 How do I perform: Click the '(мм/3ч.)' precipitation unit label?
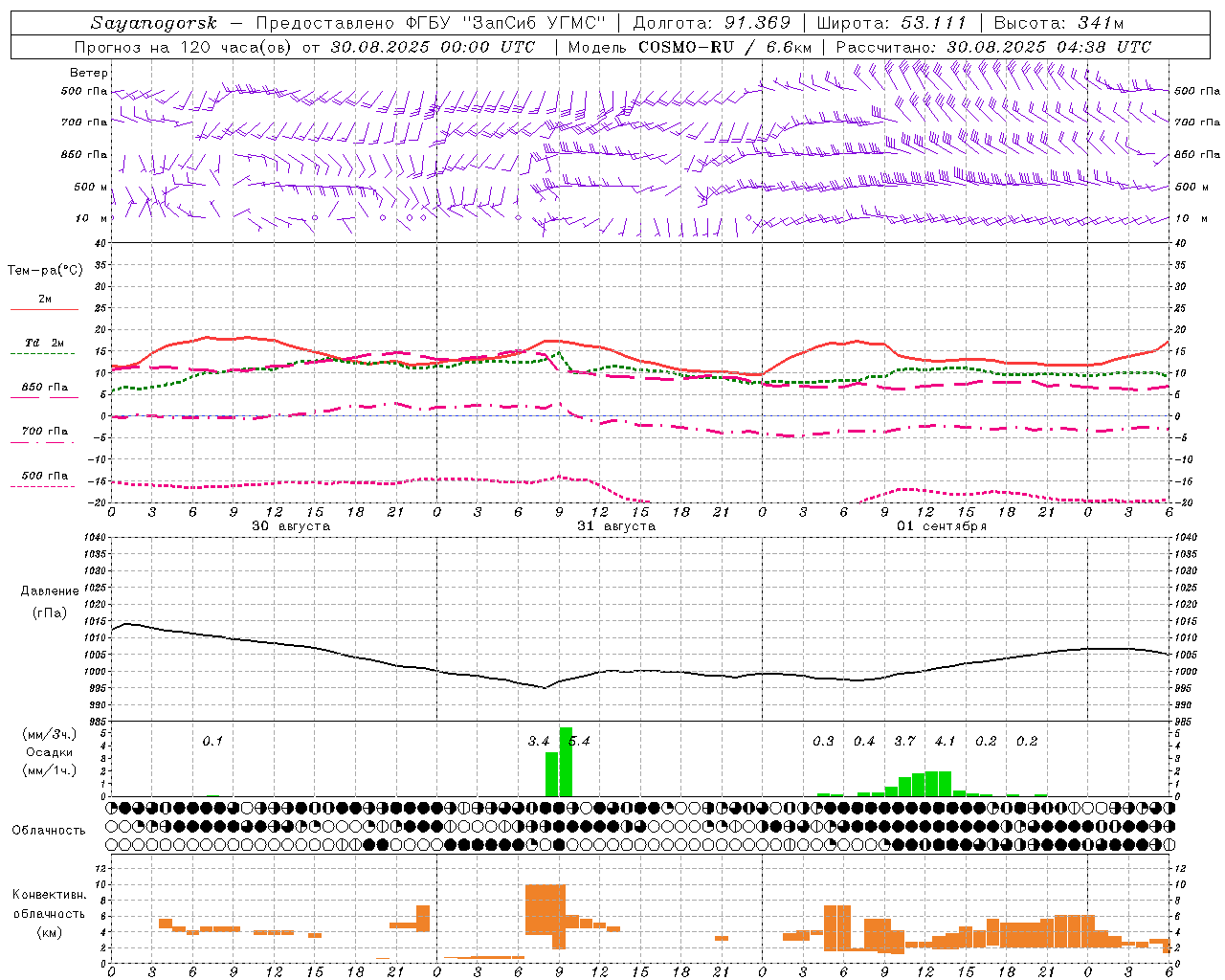pos(50,735)
